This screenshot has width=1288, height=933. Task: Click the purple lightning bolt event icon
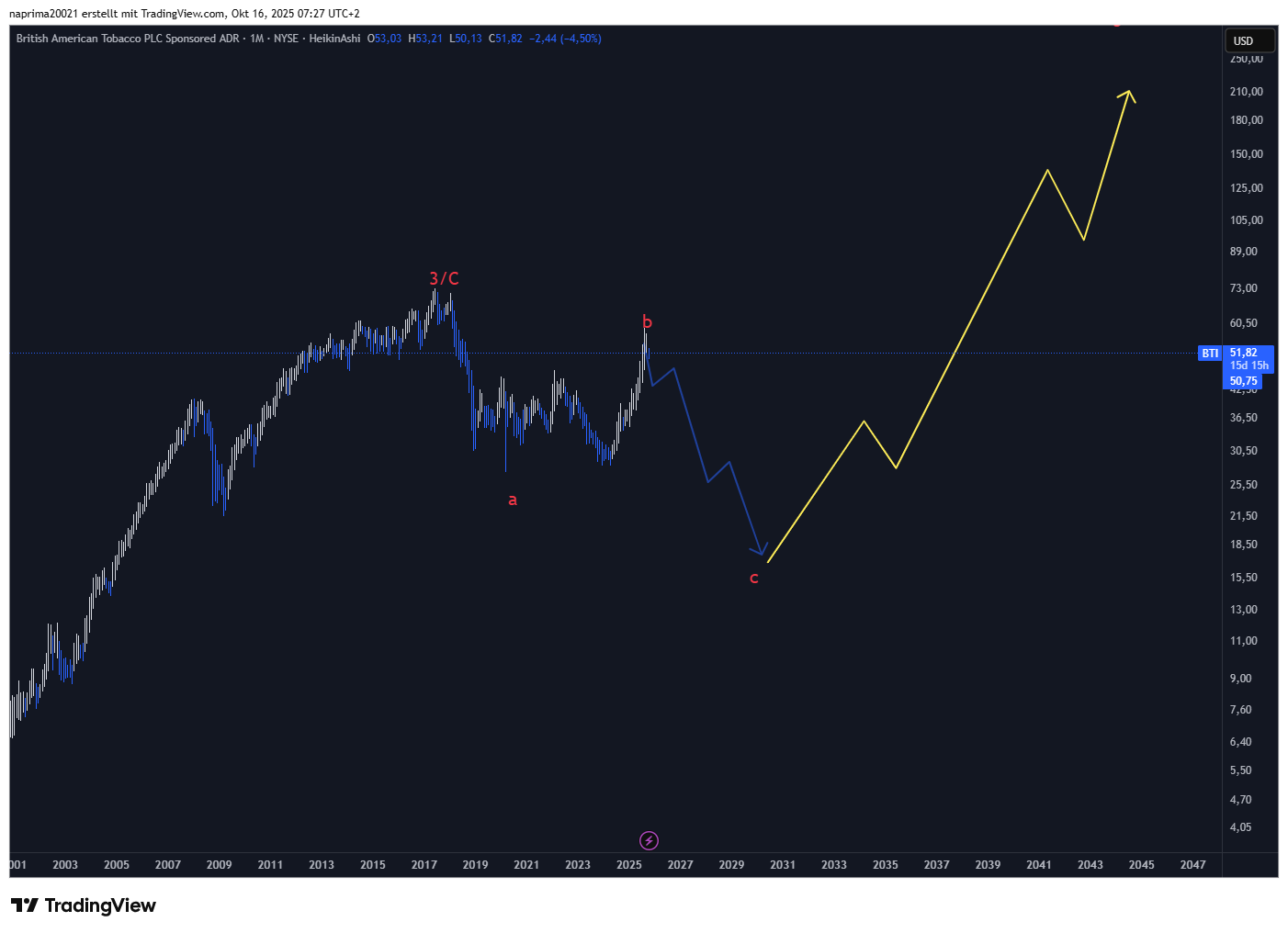(649, 840)
